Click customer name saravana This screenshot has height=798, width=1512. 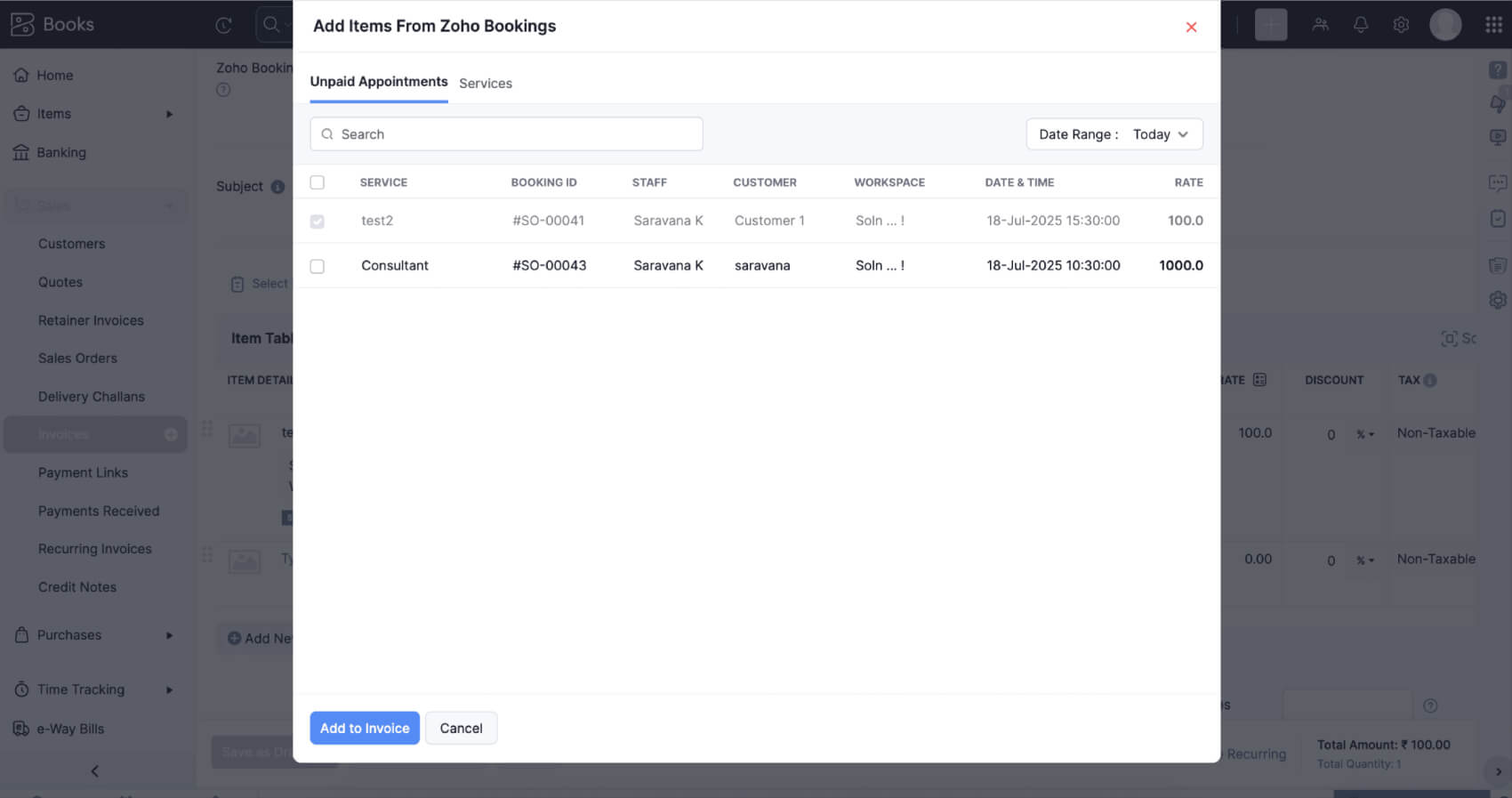pyautogui.click(x=762, y=265)
